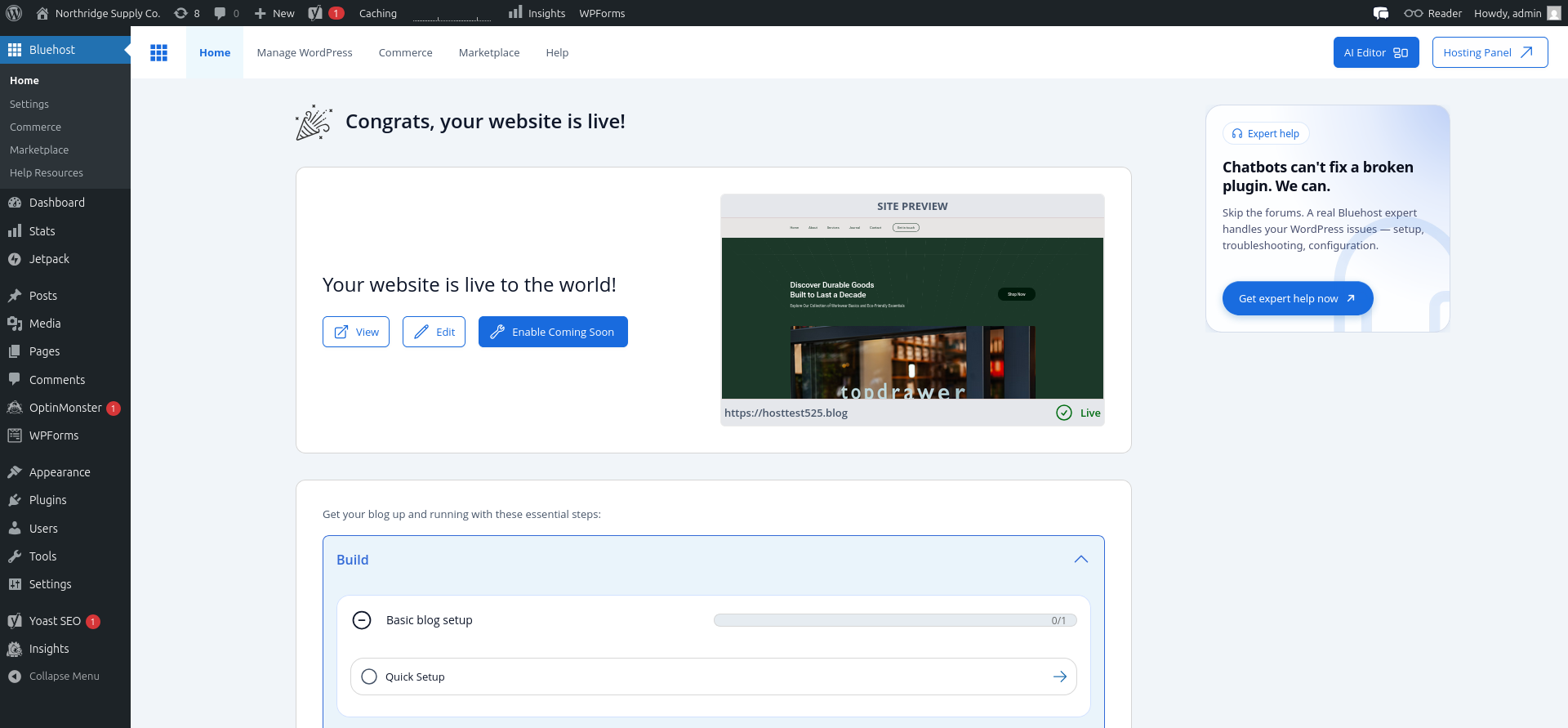Click the Basic blog setup progress bar
The image size is (1568, 728).
click(x=895, y=620)
